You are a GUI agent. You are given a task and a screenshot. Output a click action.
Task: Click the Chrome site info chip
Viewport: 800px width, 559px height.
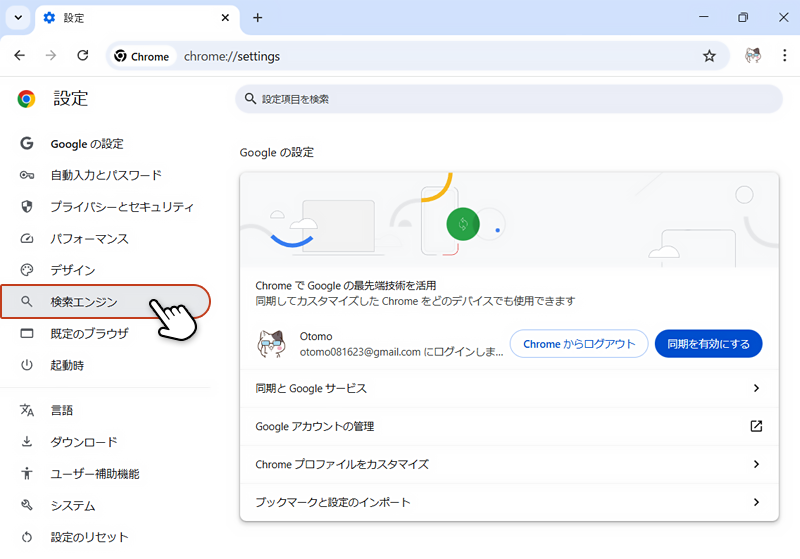click(x=142, y=56)
